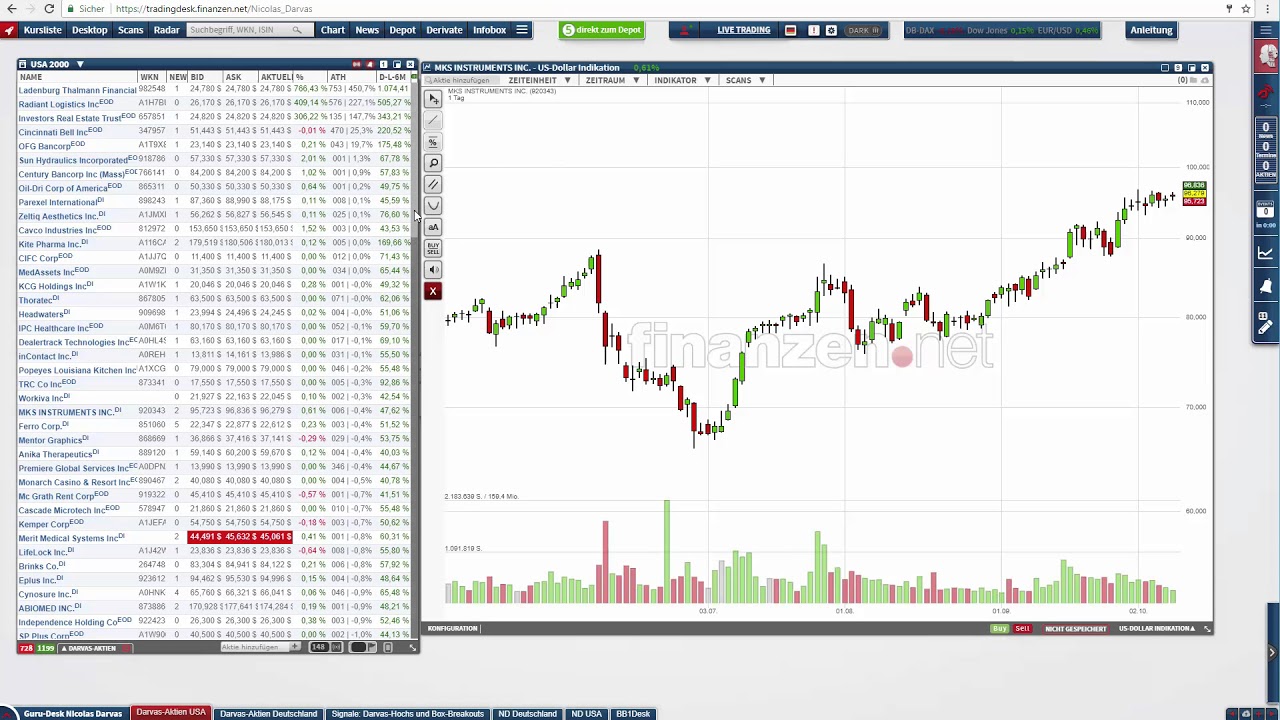Click NICHT GESPEICHERT below chart
Image resolution: width=1280 pixels, height=720 pixels.
coord(1076,628)
